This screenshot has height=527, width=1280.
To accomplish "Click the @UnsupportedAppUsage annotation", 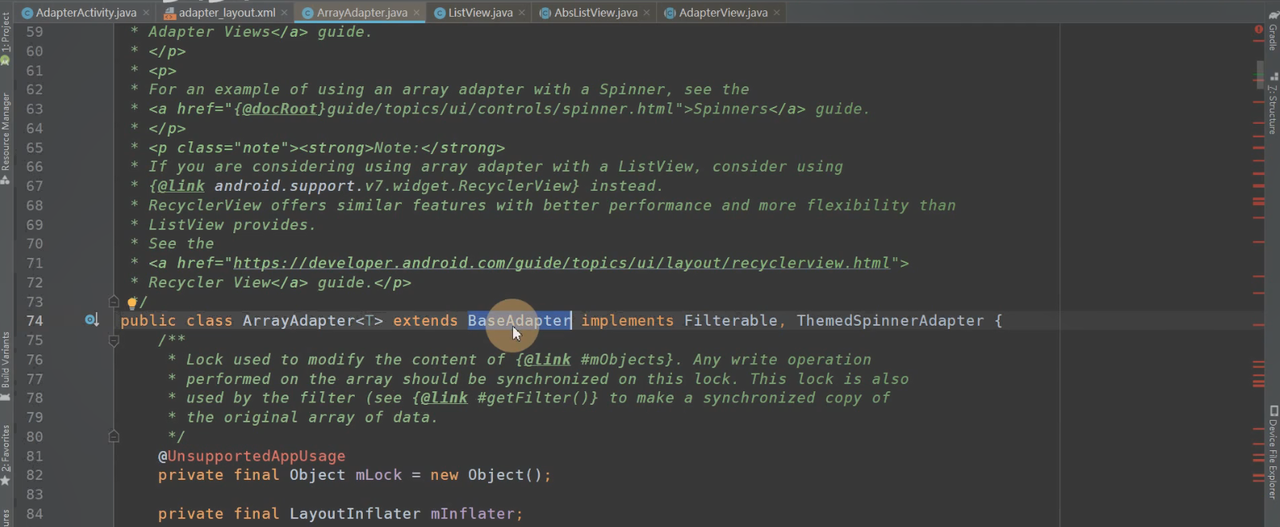I will (x=252, y=456).
